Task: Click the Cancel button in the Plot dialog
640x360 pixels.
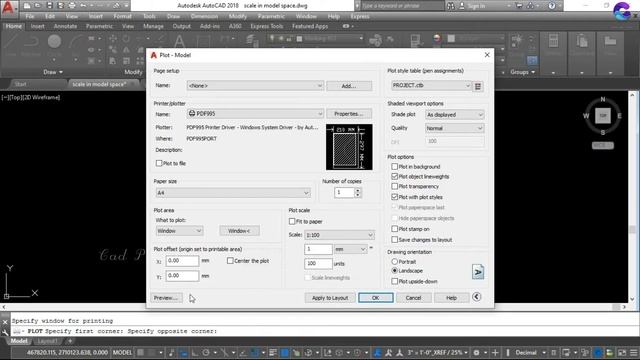Action: [413, 298]
